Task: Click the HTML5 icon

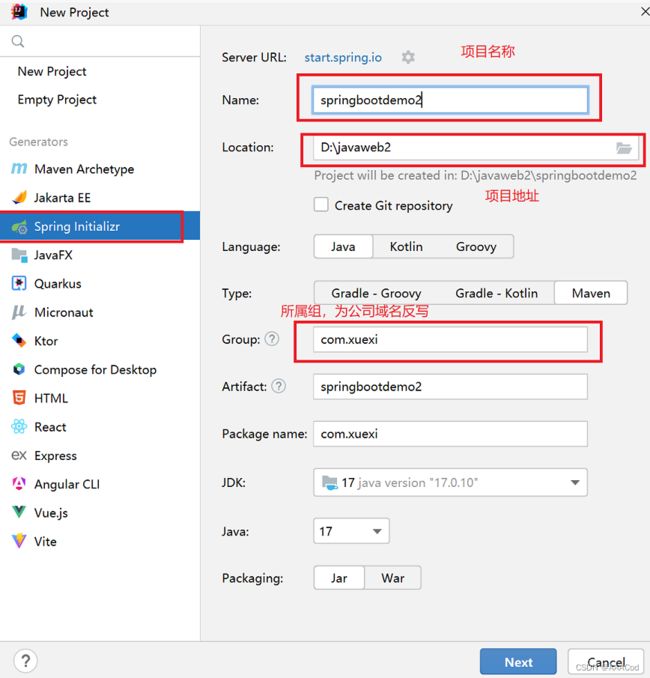Action: (x=19, y=398)
